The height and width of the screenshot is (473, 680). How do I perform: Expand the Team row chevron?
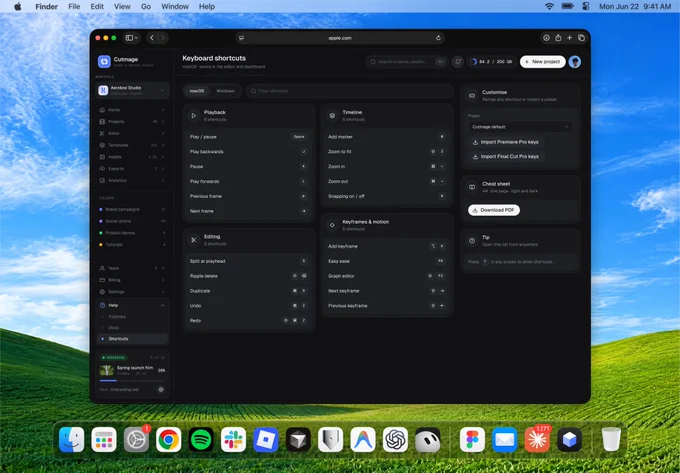[x=163, y=268]
